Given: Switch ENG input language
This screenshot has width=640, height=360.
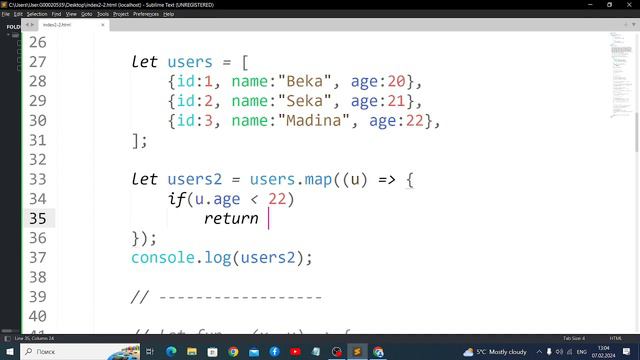Looking at the screenshot, I should pyautogui.click(x=582, y=351).
